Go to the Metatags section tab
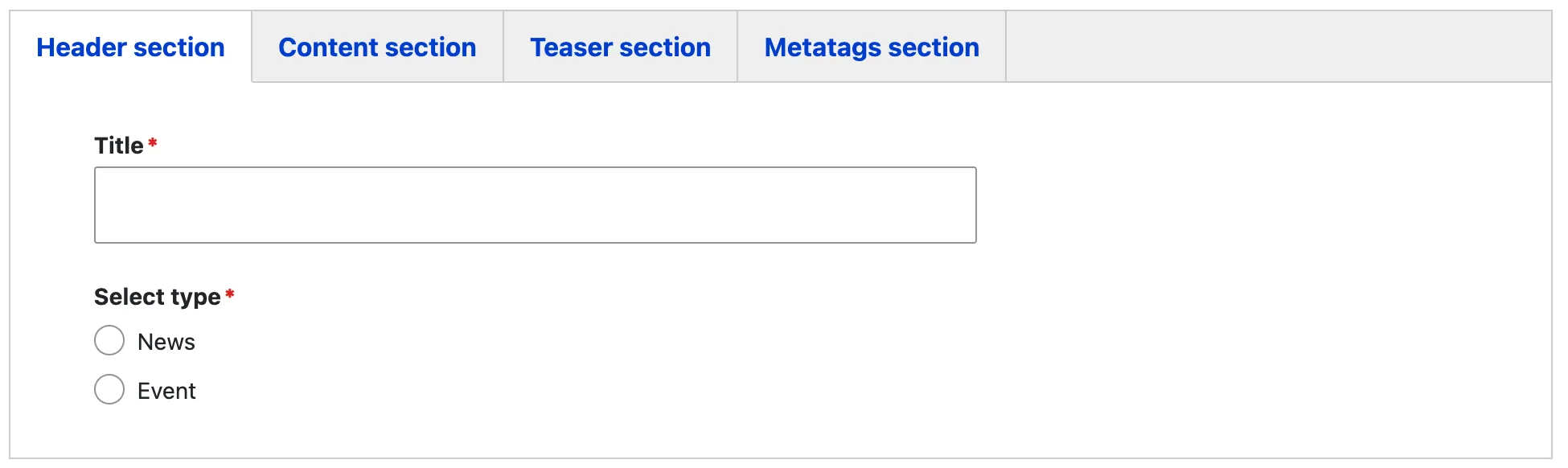The height and width of the screenshot is (468, 1568). point(872,47)
